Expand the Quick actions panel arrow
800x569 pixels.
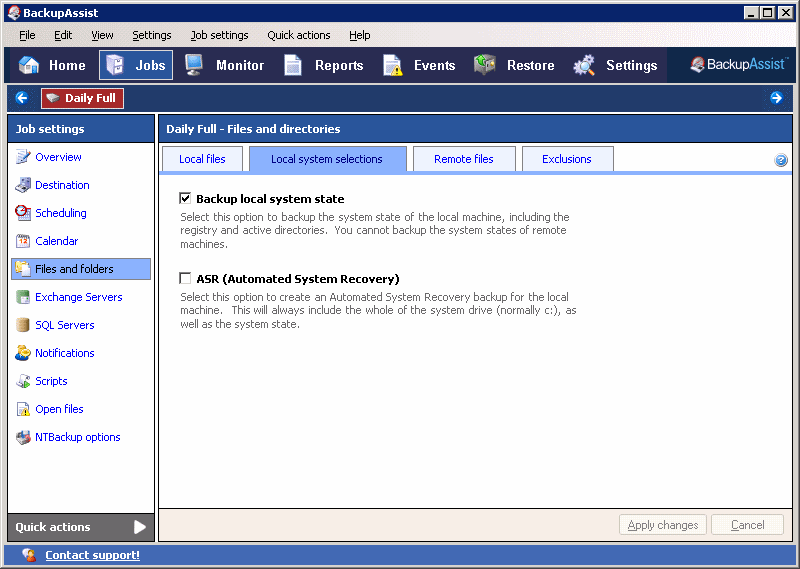tap(140, 527)
